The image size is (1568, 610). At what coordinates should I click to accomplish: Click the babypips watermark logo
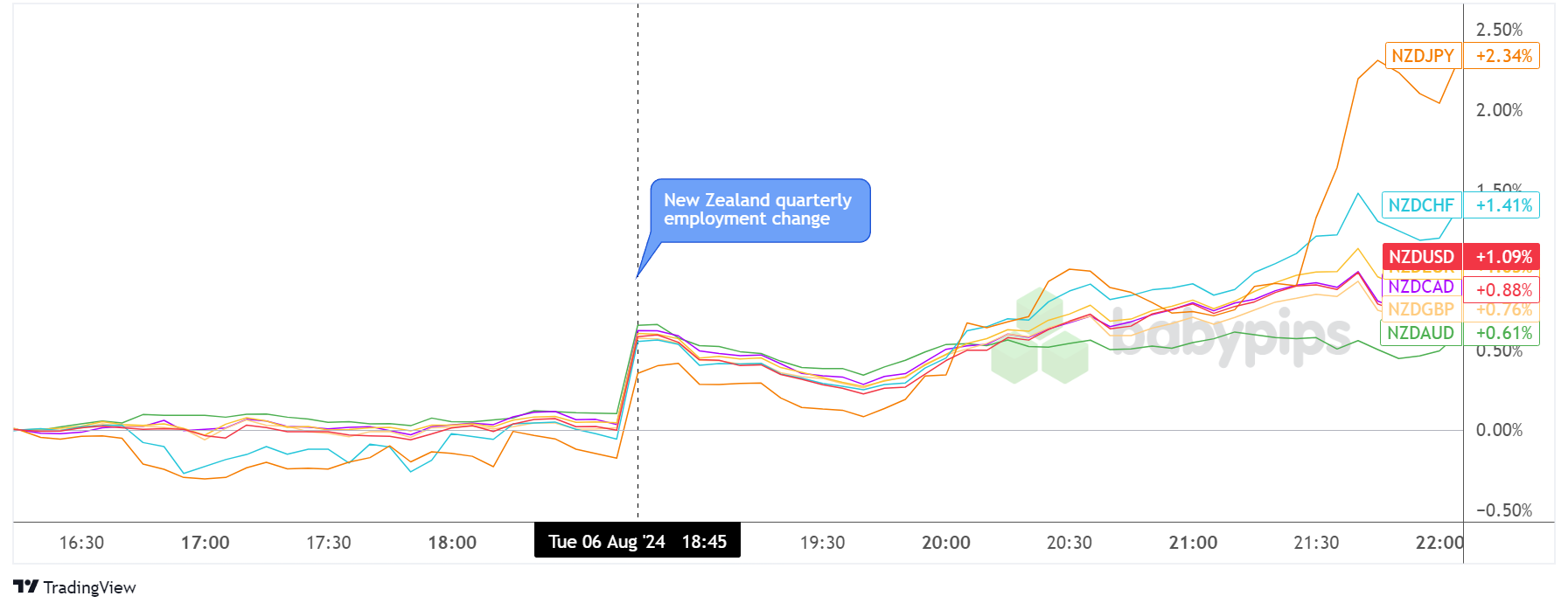1172,338
